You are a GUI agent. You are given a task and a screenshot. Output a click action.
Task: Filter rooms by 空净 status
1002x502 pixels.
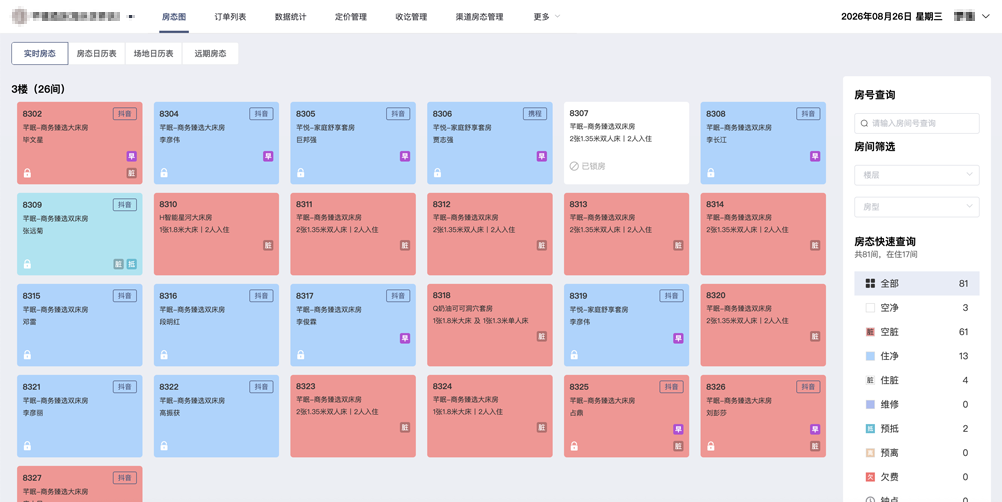coord(916,308)
